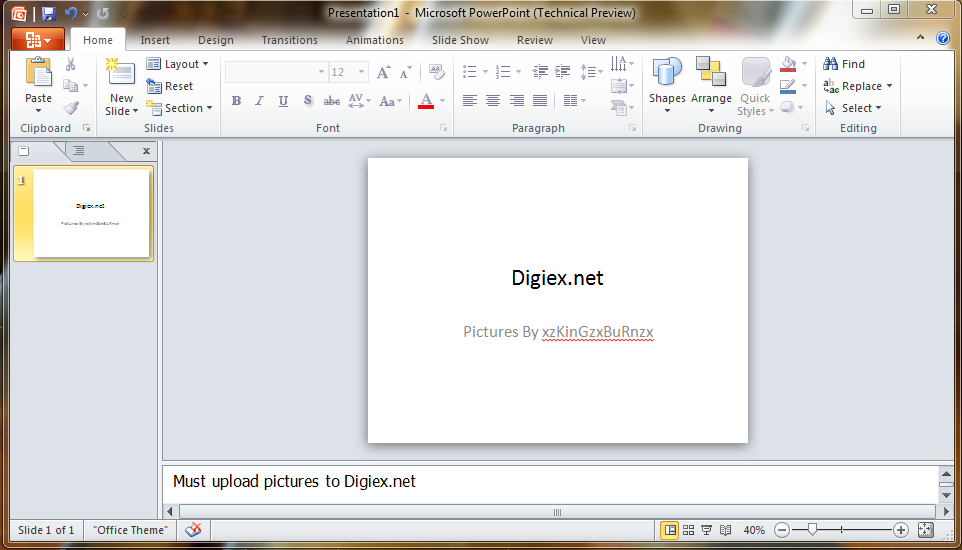Screen dimensions: 962x550
Task: Switch to Reading View
Action: point(725,530)
